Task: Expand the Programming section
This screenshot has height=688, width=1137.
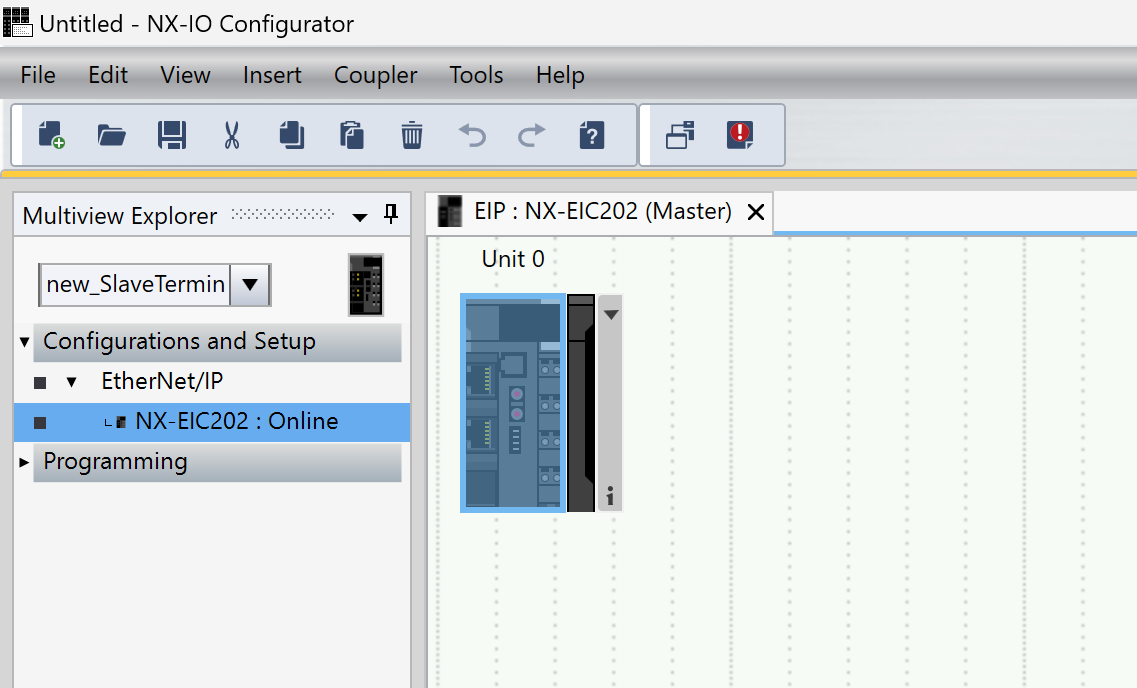Action: coord(24,462)
